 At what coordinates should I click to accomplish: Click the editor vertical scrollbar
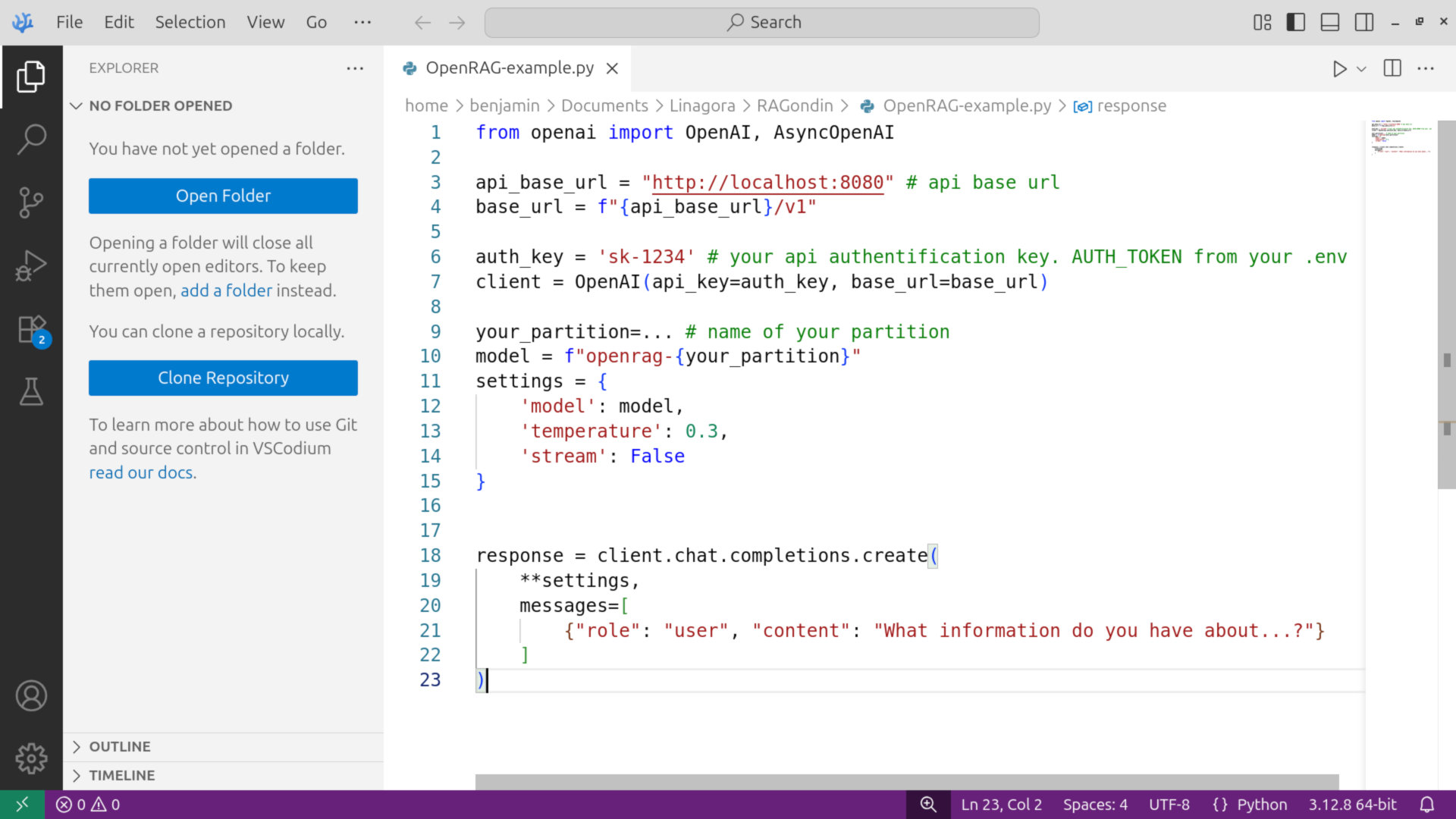pos(1446,303)
